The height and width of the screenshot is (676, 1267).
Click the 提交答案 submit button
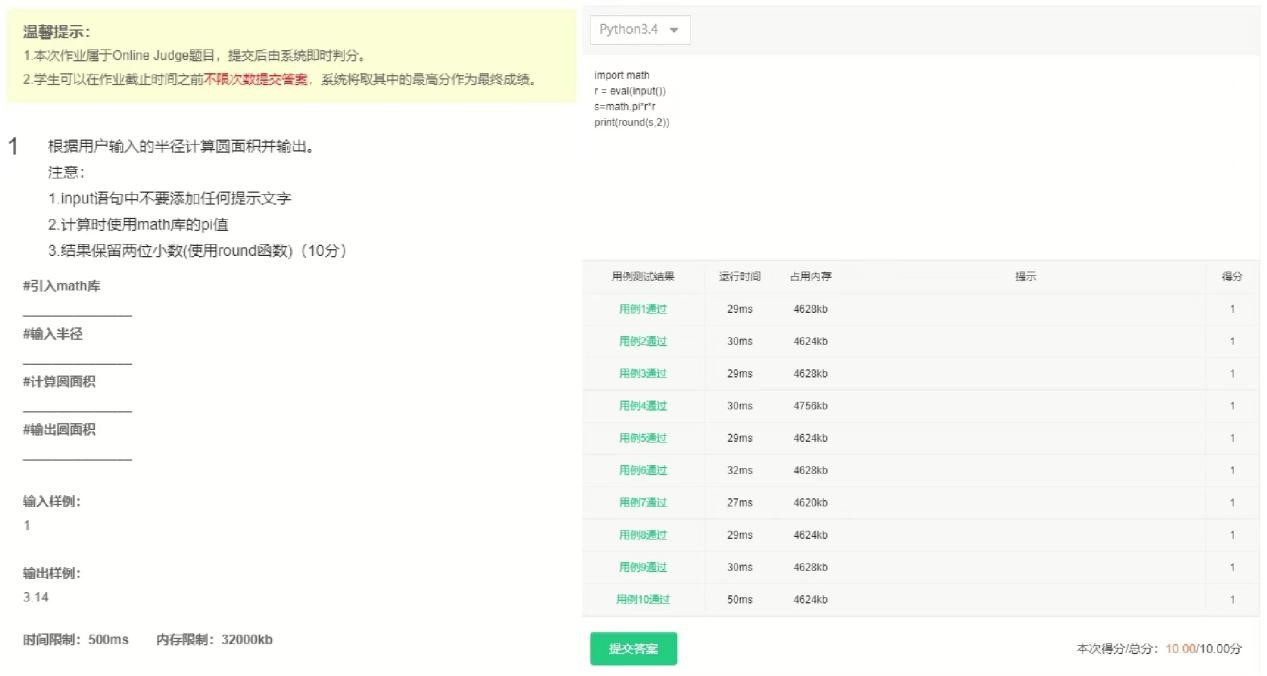(633, 649)
